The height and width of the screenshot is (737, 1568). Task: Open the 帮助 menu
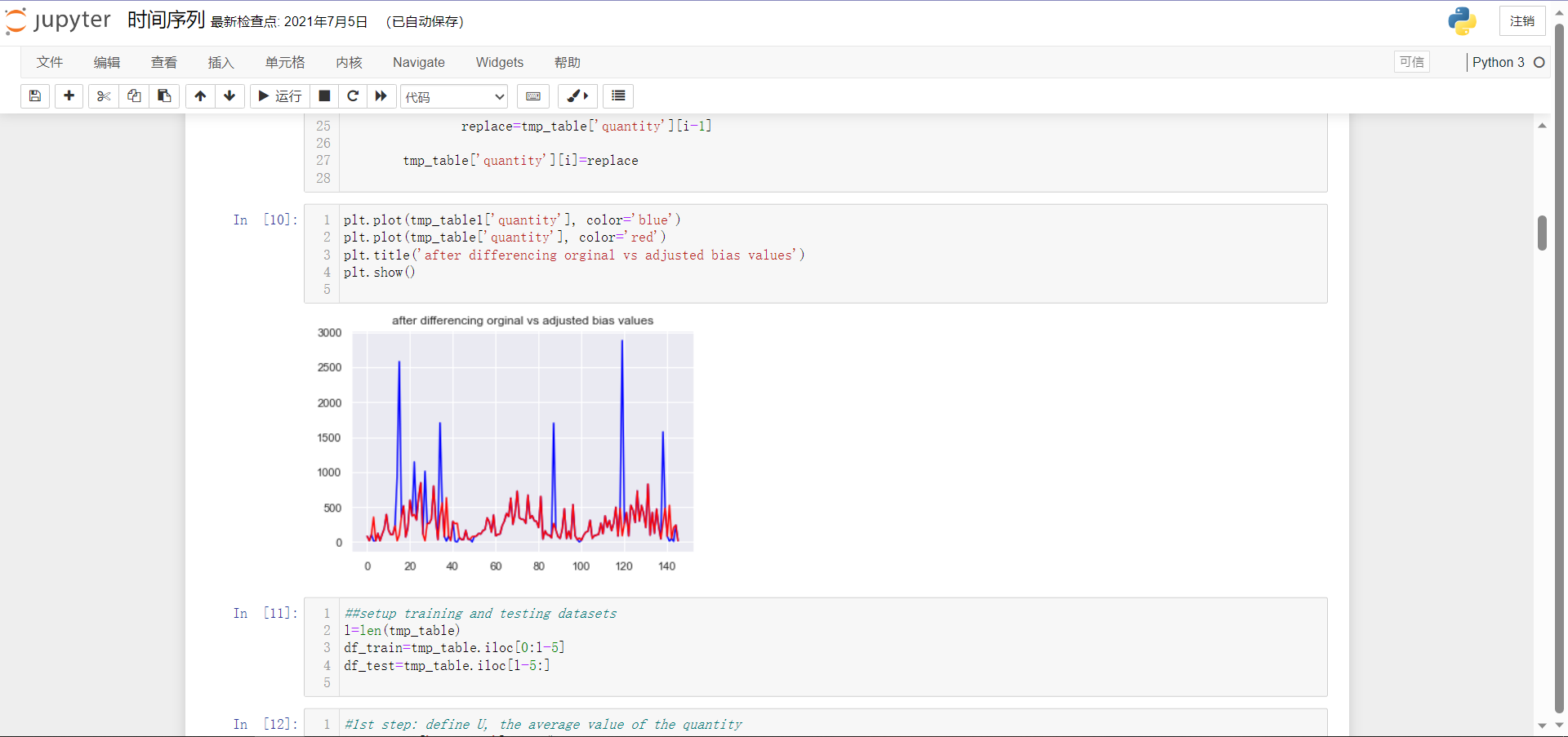[568, 62]
